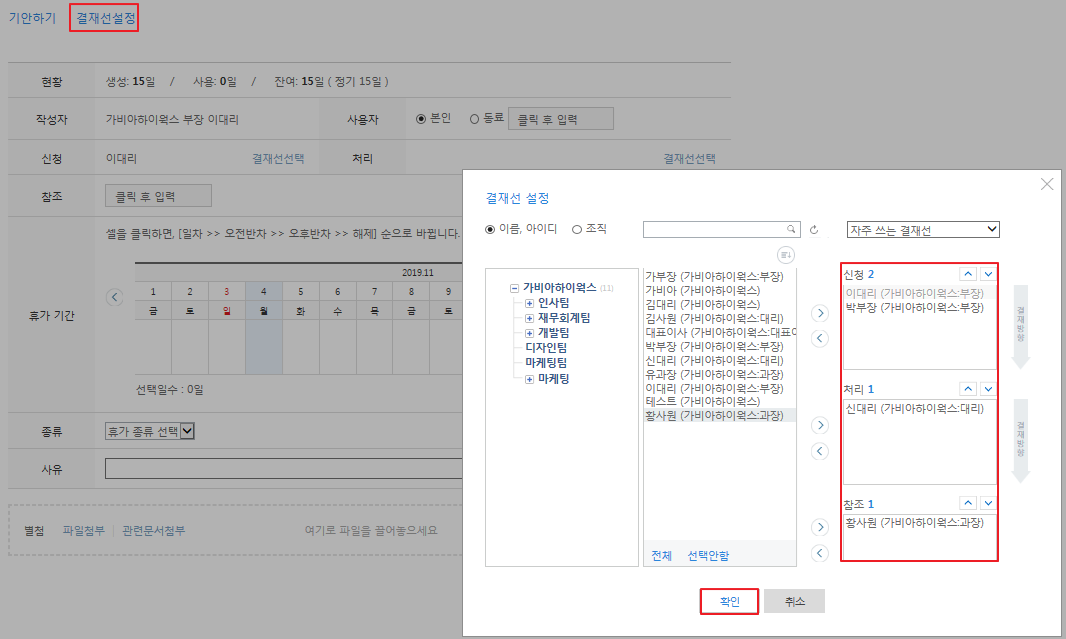Click the sort icon above the member list
The height and width of the screenshot is (639, 1066).
coord(785,254)
